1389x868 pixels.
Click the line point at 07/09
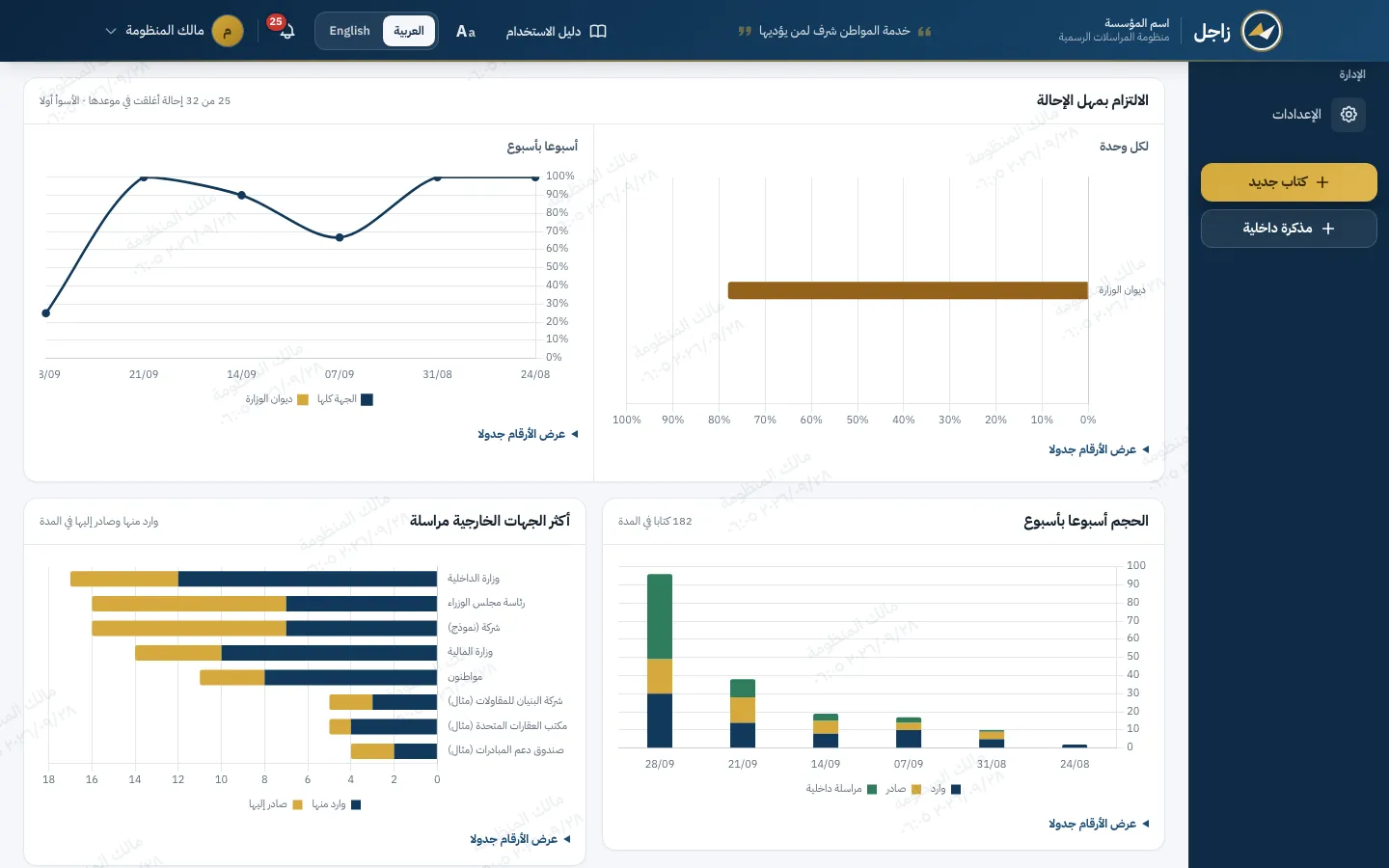(340, 237)
